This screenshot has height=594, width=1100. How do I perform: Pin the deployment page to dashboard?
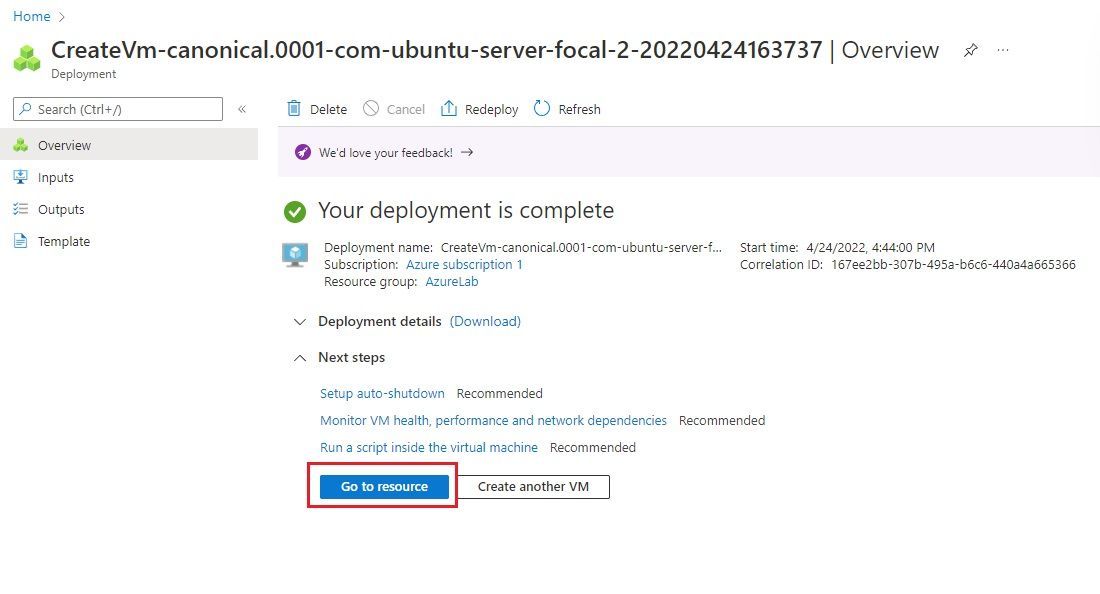[970, 50]
